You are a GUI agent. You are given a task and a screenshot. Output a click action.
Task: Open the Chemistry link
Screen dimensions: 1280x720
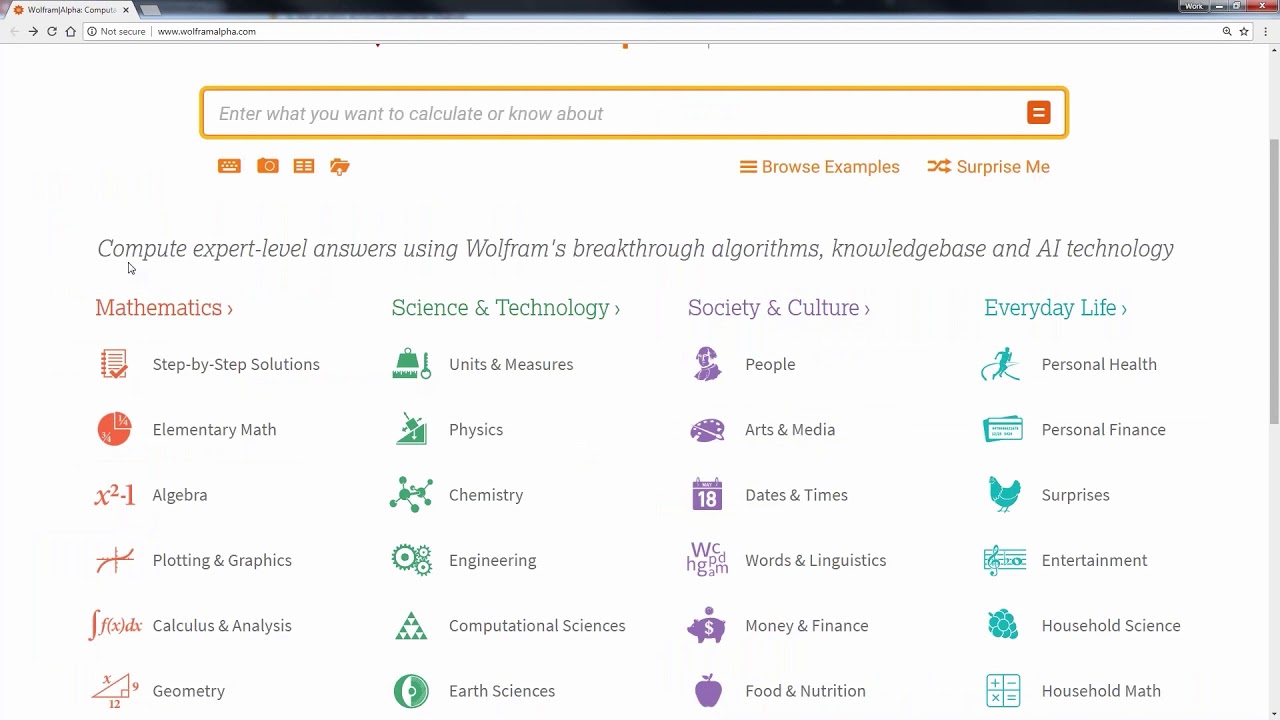(486, 495)
